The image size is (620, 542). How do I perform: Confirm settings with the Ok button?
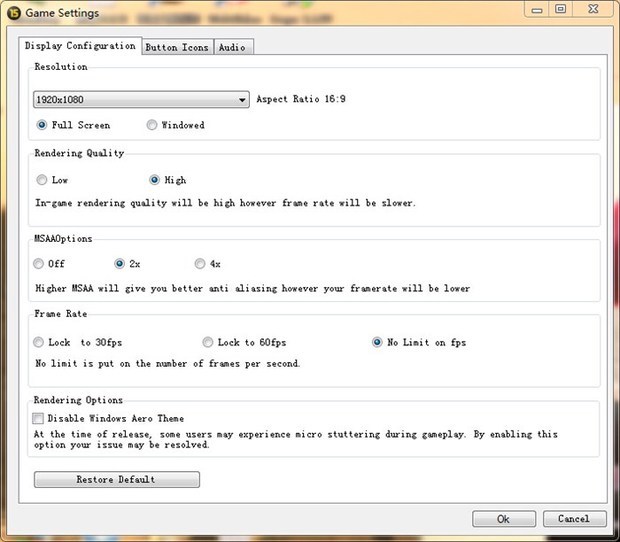(x=503, y=519)
